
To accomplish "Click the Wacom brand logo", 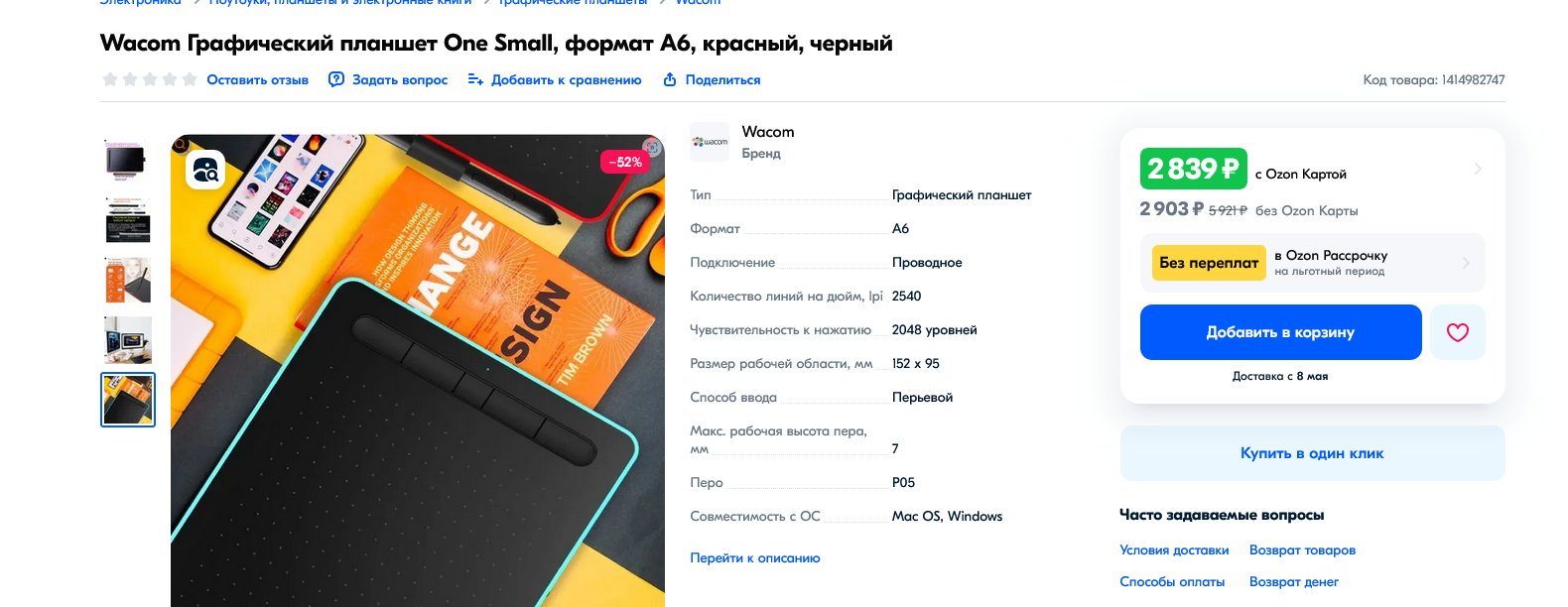I will tap(710, 142).
